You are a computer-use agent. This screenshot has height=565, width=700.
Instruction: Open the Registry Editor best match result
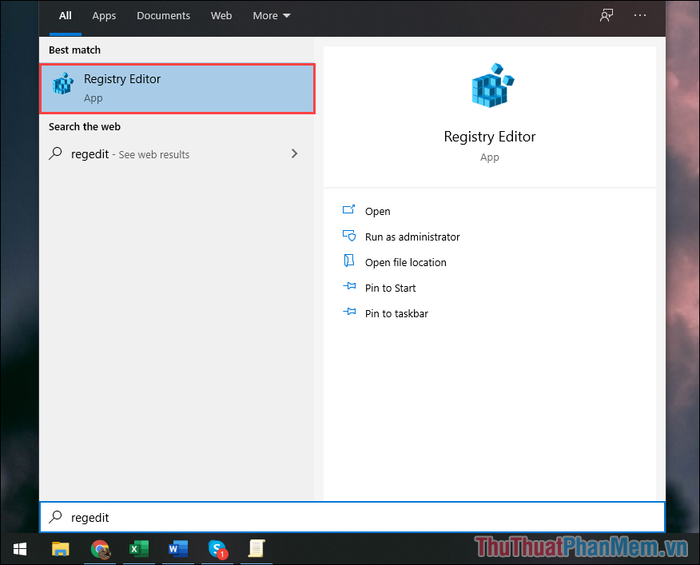tap(177, 88)
